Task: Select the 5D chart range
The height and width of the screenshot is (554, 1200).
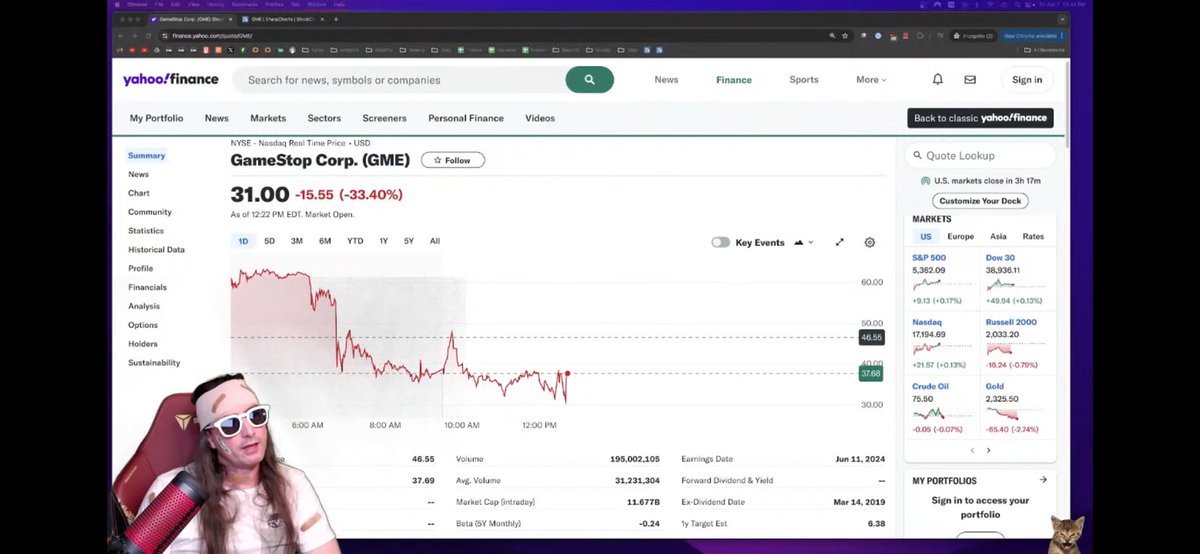Action: pyautogui.click(x=270, y=241)
